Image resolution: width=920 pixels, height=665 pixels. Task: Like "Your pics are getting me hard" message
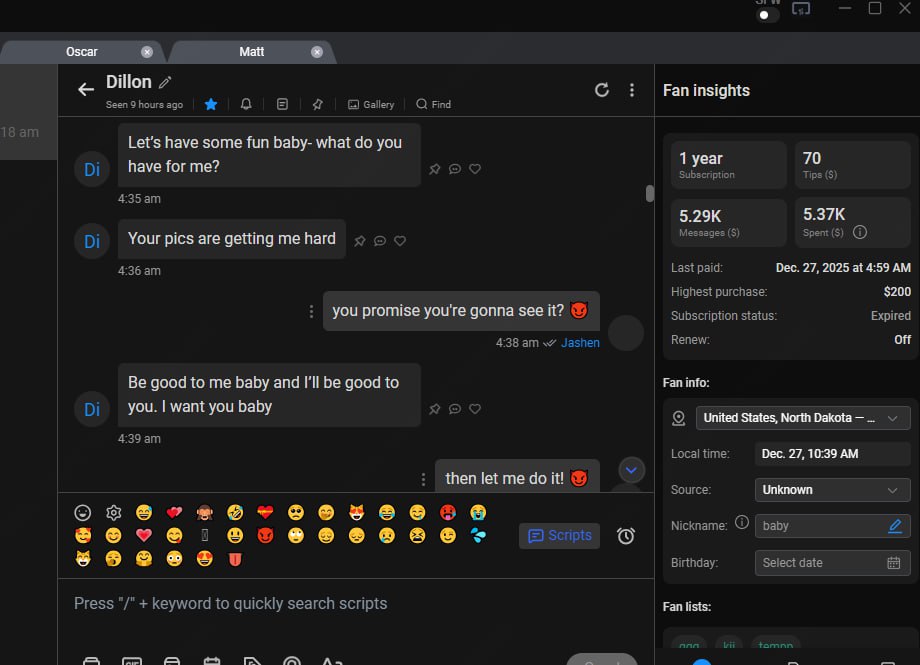click(400, 241)
